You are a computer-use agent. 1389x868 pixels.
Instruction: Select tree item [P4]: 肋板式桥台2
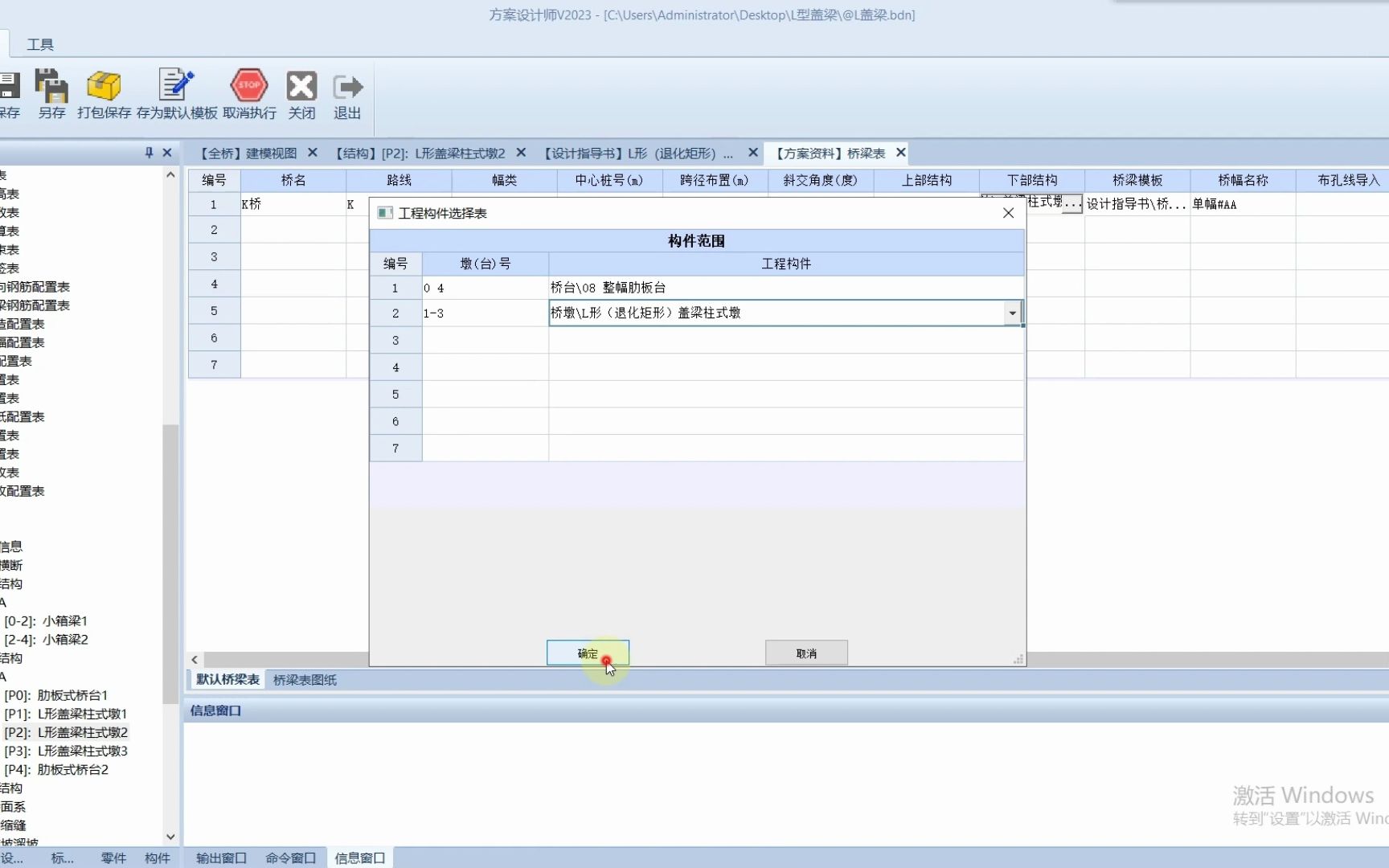[56, 769]
